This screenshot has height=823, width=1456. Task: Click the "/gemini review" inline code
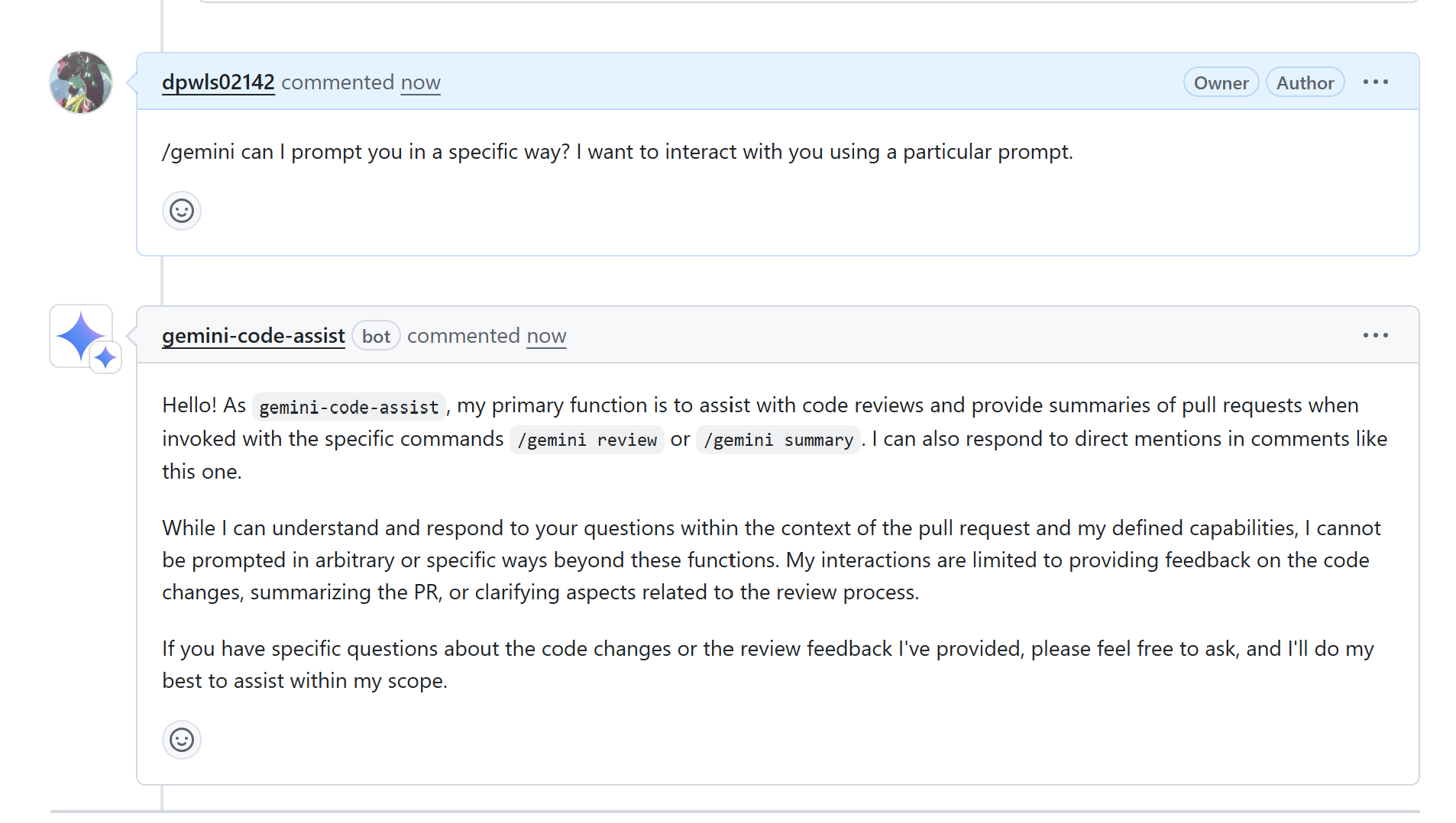pos(587,440)
